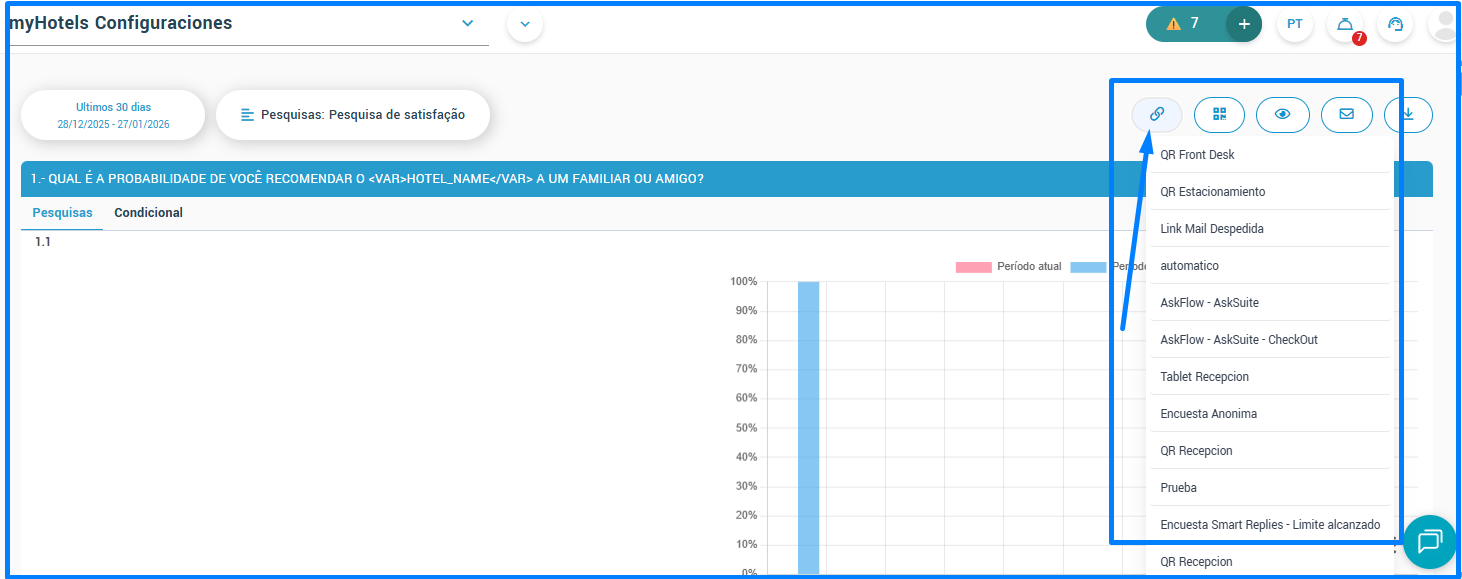The height and width of the screenshot is (579, 1462).
Task: Open the QR code icon button
Action: [1219, 114]
